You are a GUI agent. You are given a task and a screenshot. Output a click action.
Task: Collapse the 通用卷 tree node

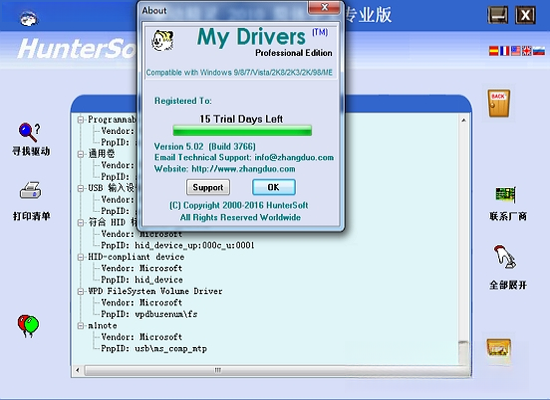click(81, 154)
